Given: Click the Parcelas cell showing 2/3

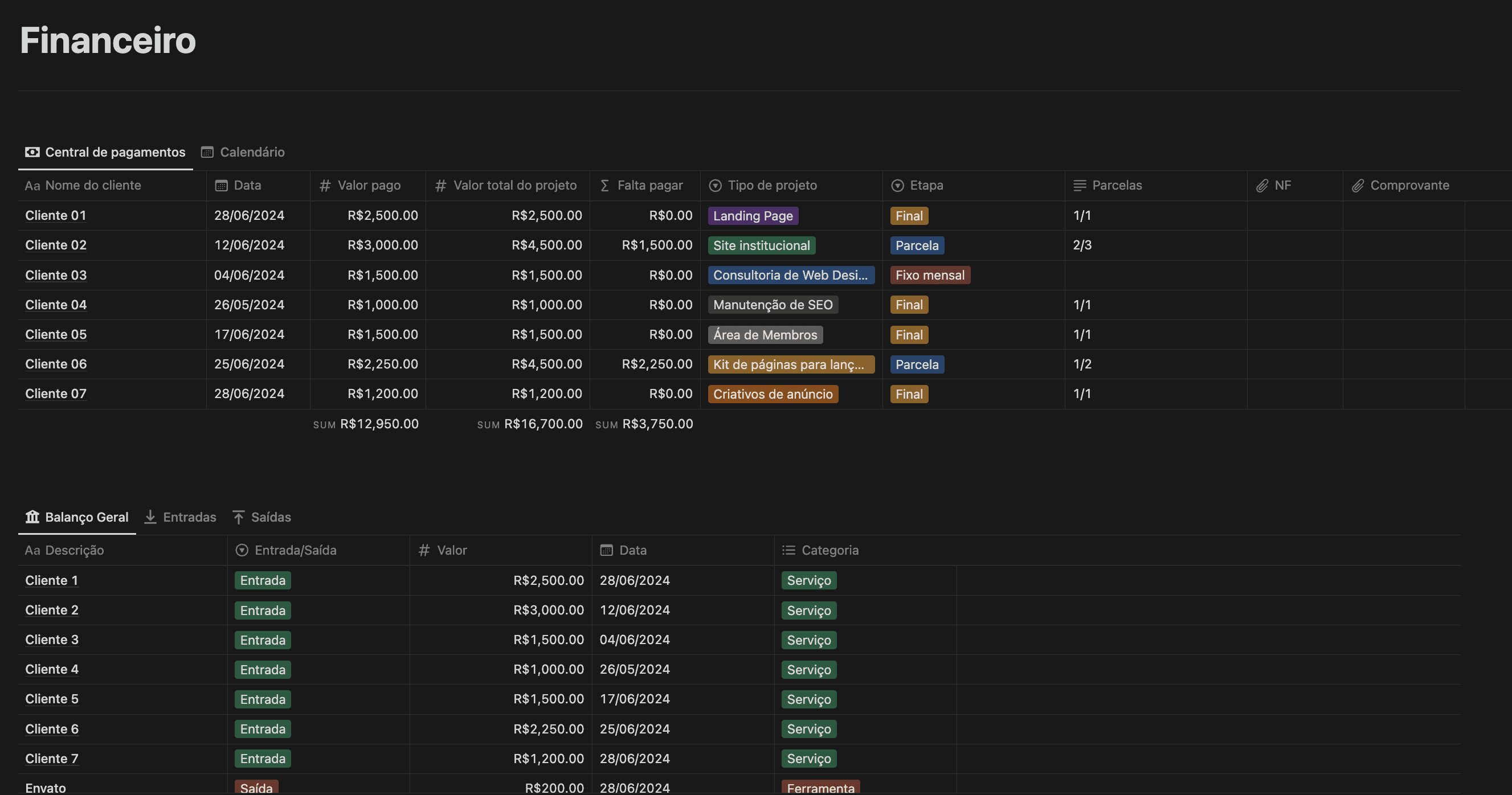Looking at the screenshot, I should click(1082, 245).
